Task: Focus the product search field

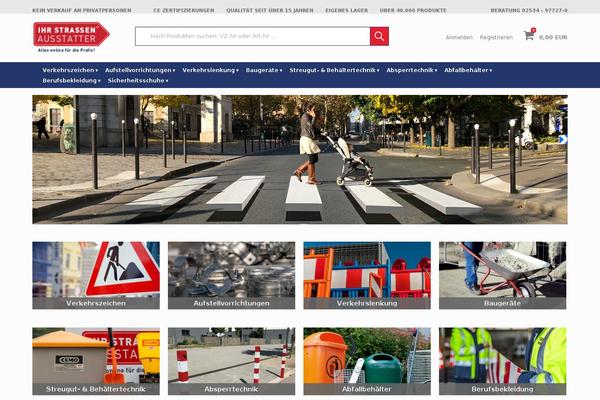Action: click(253, 36)
